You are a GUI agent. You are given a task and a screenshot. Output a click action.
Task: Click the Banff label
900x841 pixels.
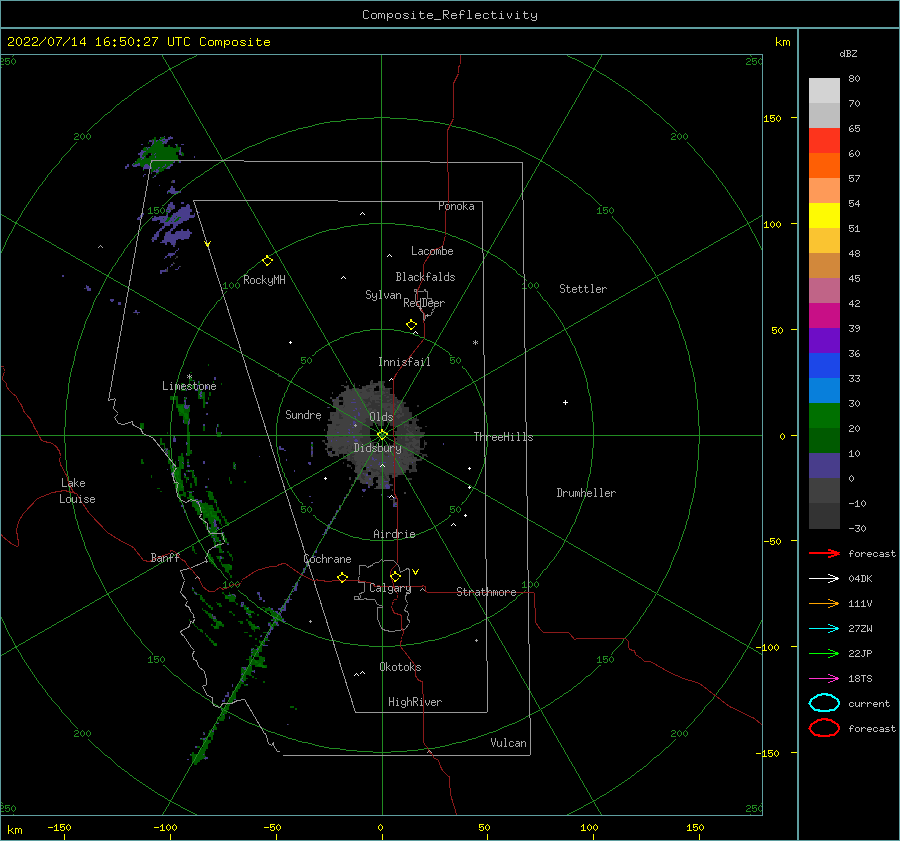165,558
